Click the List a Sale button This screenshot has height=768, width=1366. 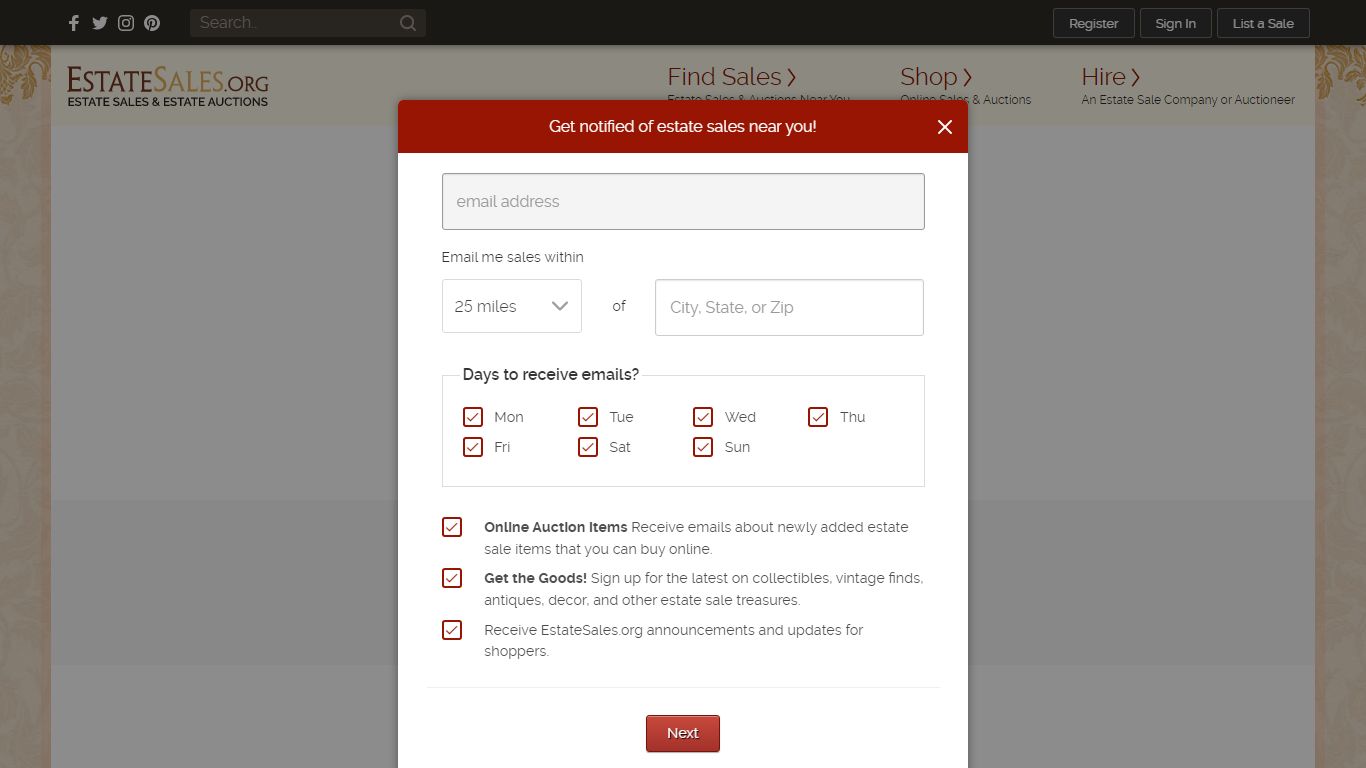click(1263, 23)
